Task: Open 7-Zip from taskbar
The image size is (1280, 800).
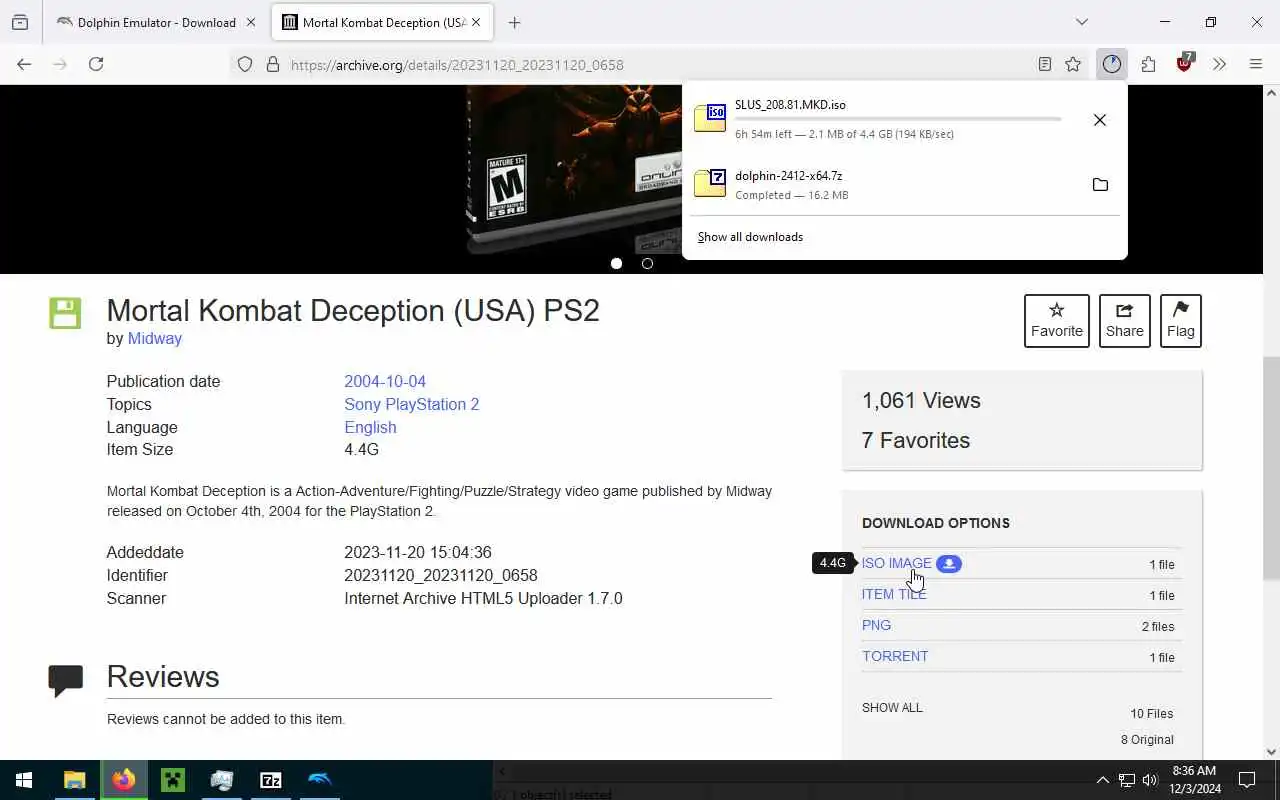Action: [271, 780]
